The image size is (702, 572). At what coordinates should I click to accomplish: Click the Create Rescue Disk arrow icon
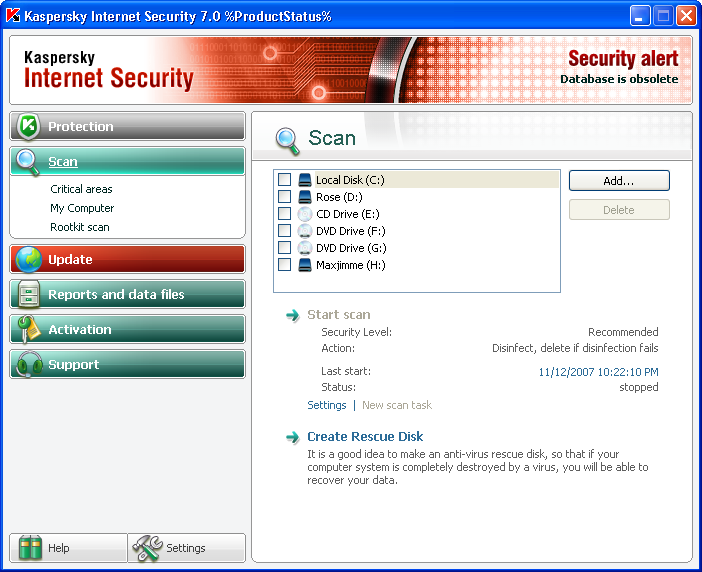coord(293,437)
